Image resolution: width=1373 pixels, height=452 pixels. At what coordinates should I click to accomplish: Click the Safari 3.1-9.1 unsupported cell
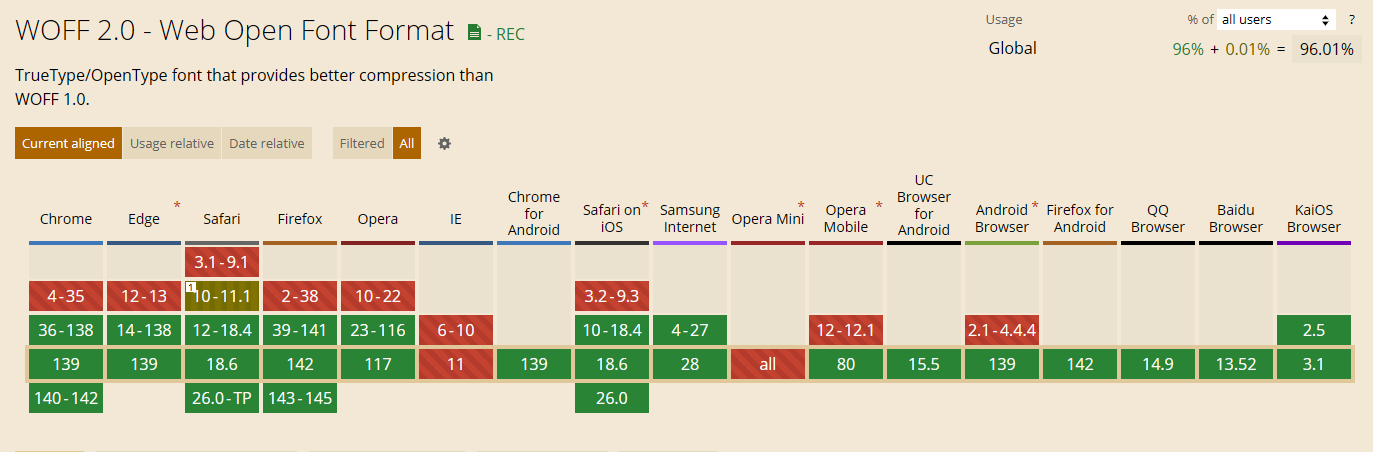[x=222, y=262]
